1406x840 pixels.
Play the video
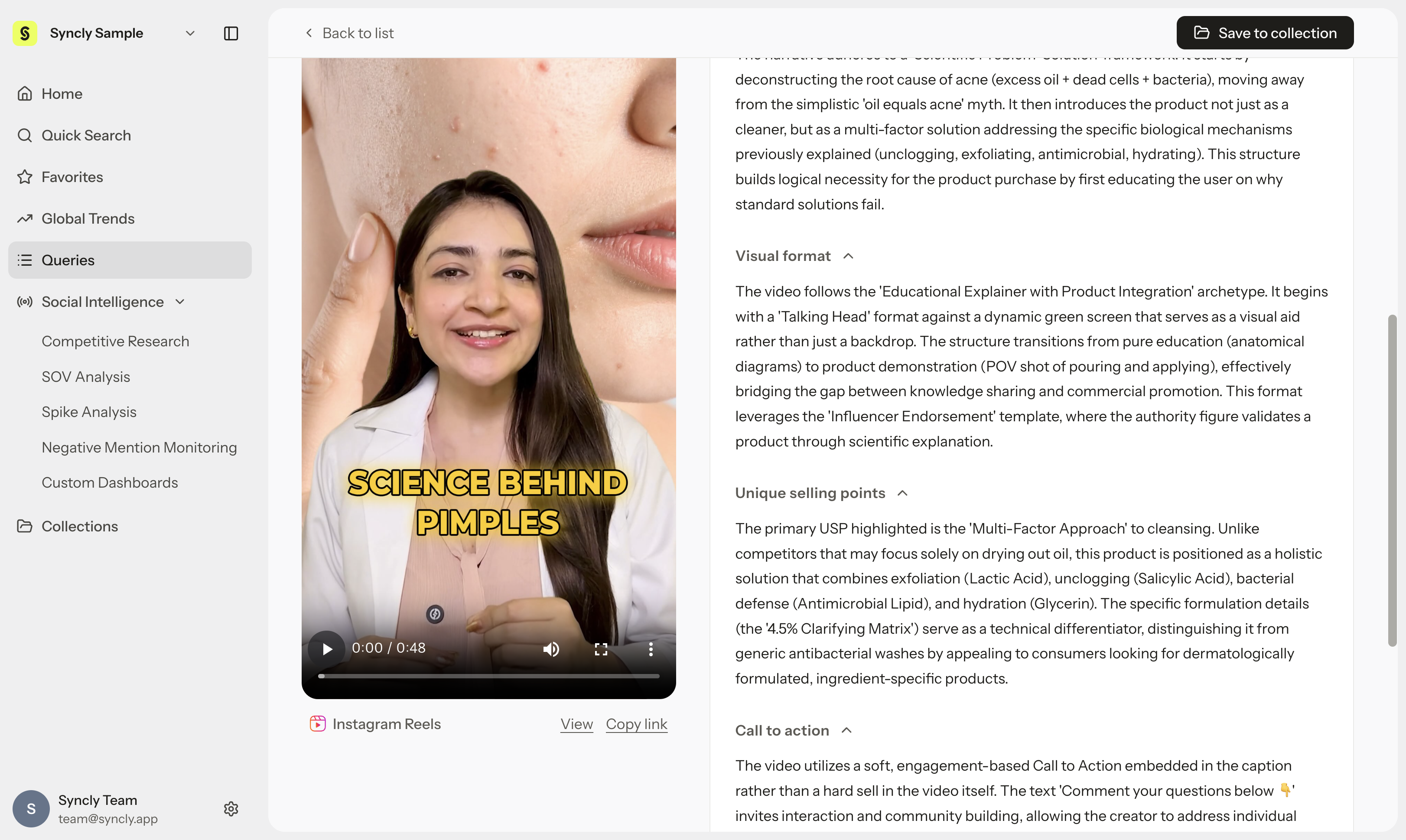(x=327, y=649)
